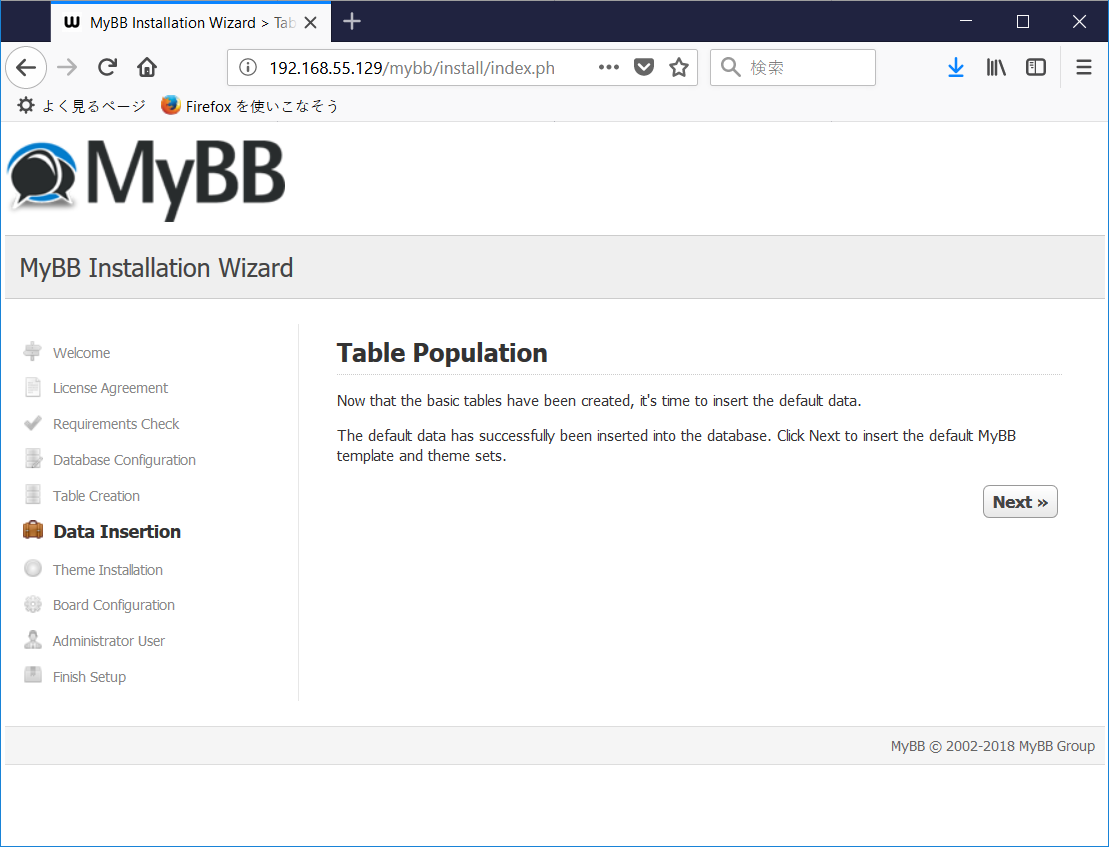Click the Database Configuration step icon

tap(33, 459)
